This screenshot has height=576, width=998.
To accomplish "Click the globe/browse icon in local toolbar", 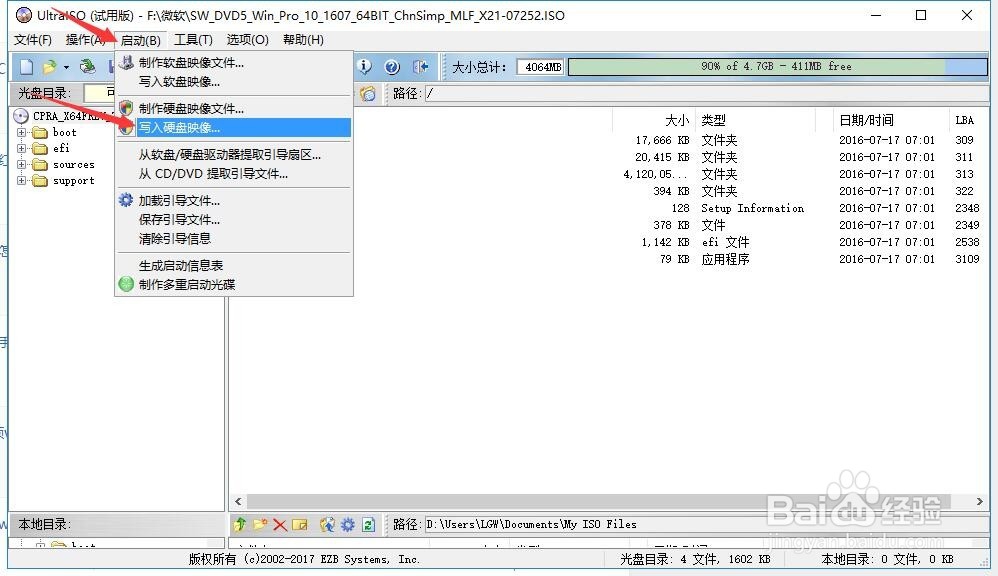I will (x=327, y=524).
